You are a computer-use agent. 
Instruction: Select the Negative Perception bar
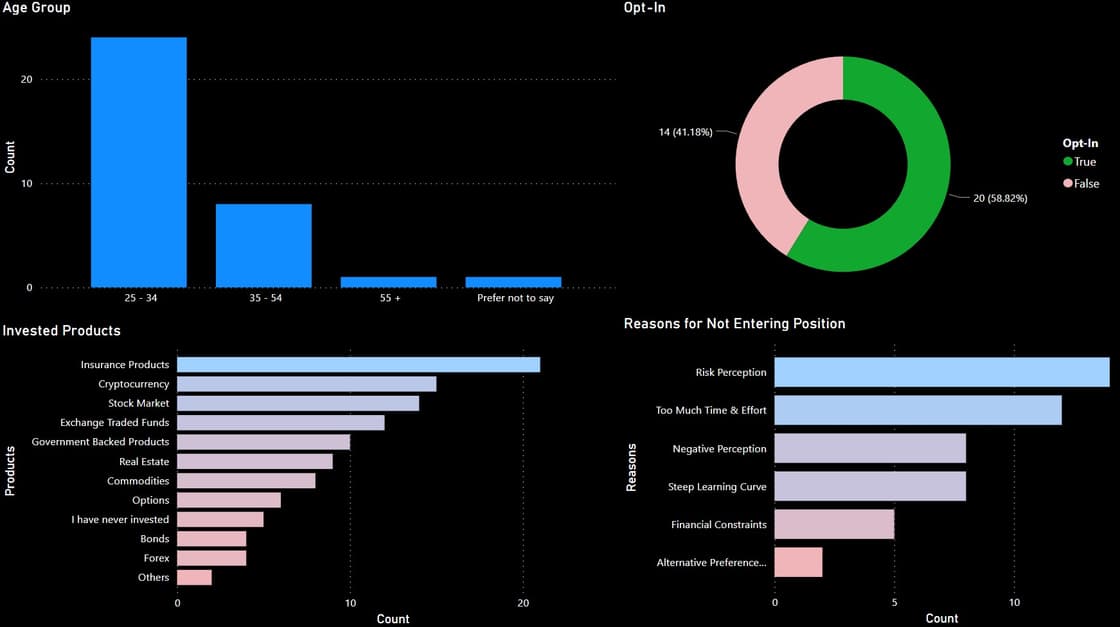870,448
